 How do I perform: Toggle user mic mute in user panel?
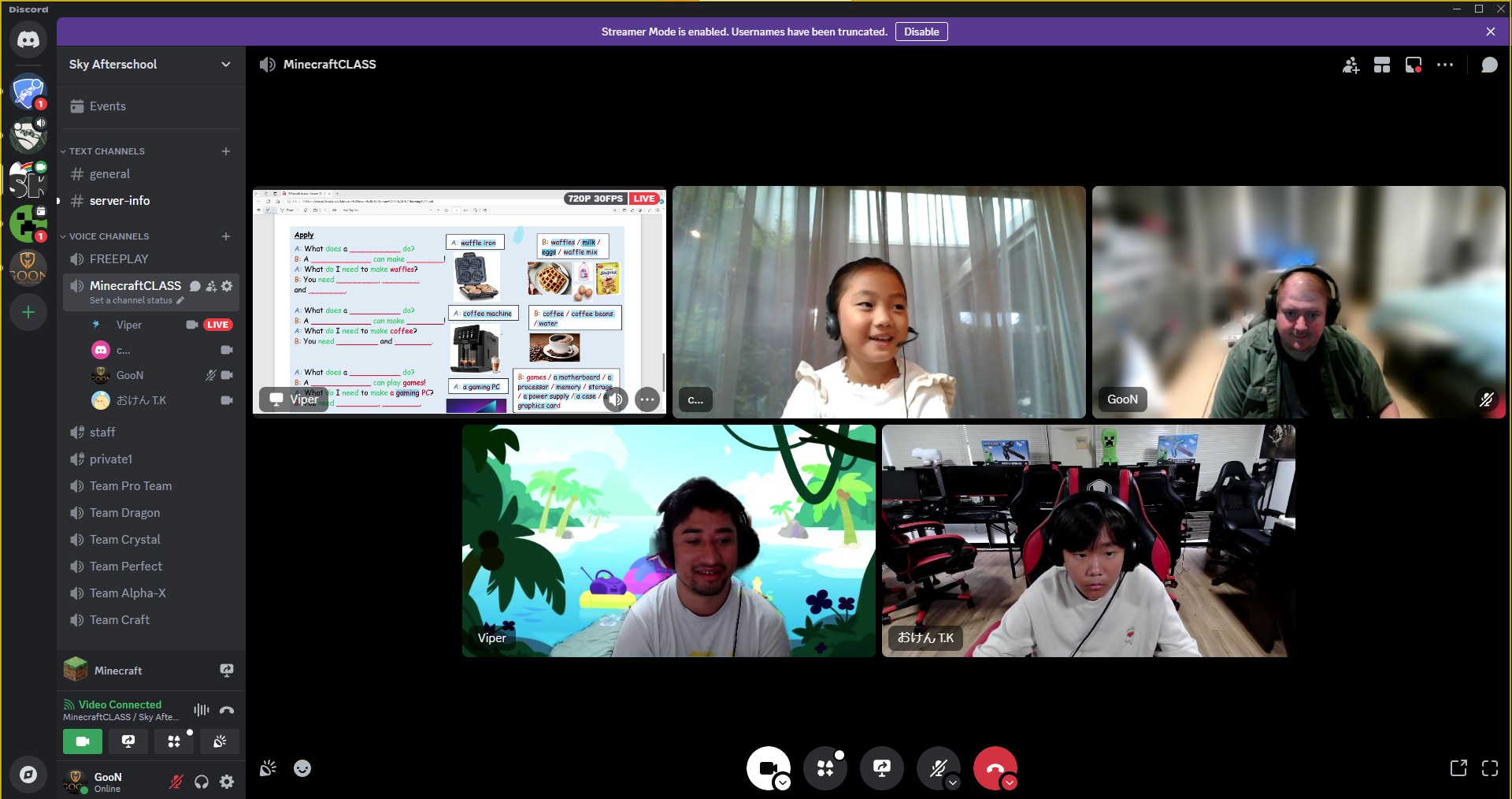click(x=176, y=782)
